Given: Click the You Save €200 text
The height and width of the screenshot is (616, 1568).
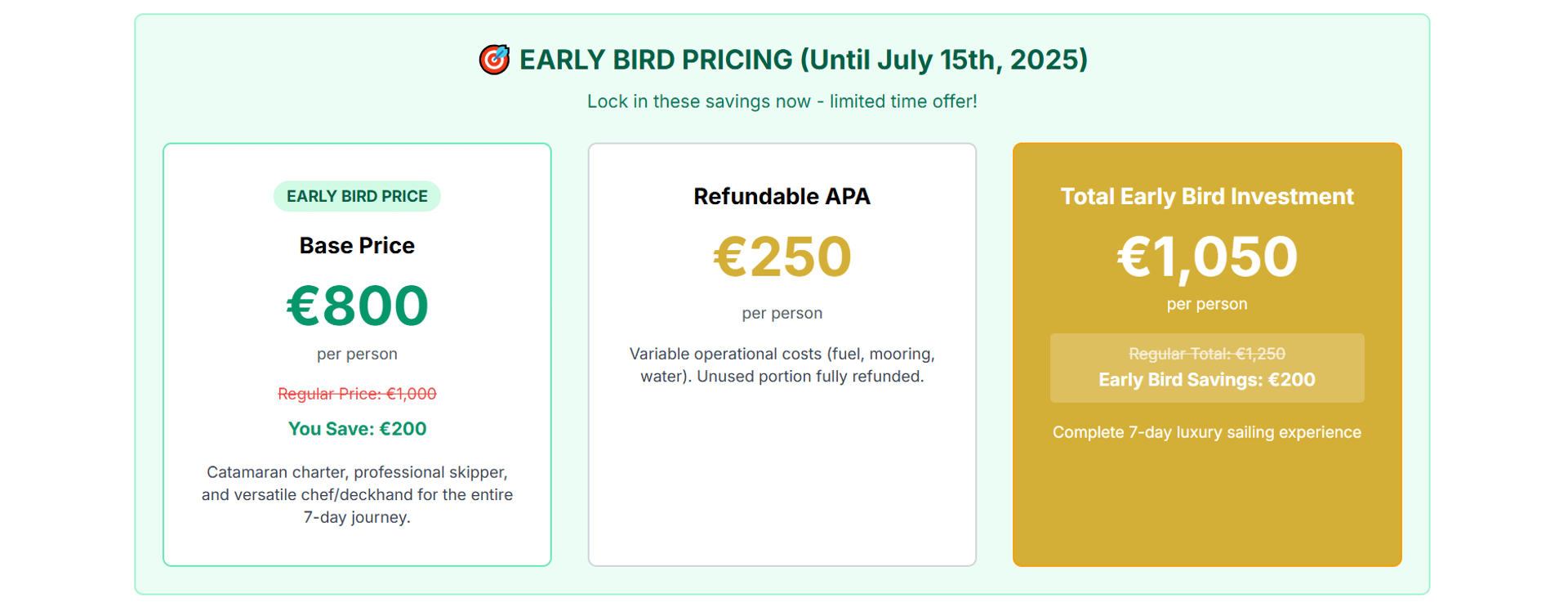Looking at the screenshot, I should point(357,429).
